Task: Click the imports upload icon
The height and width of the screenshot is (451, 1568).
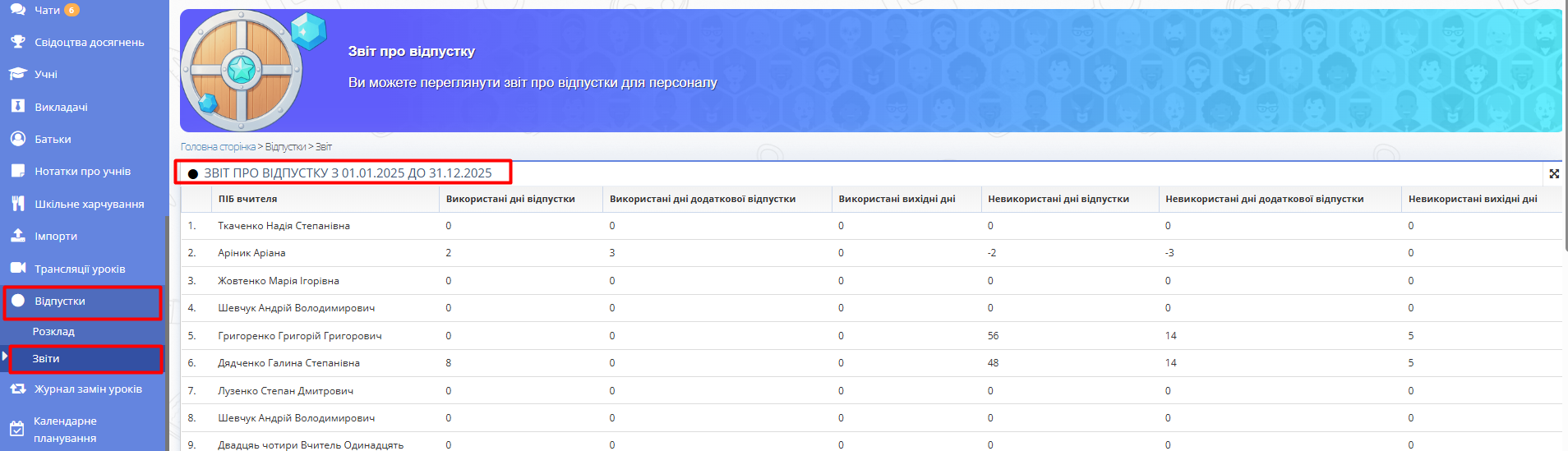Action: point(17,236)
